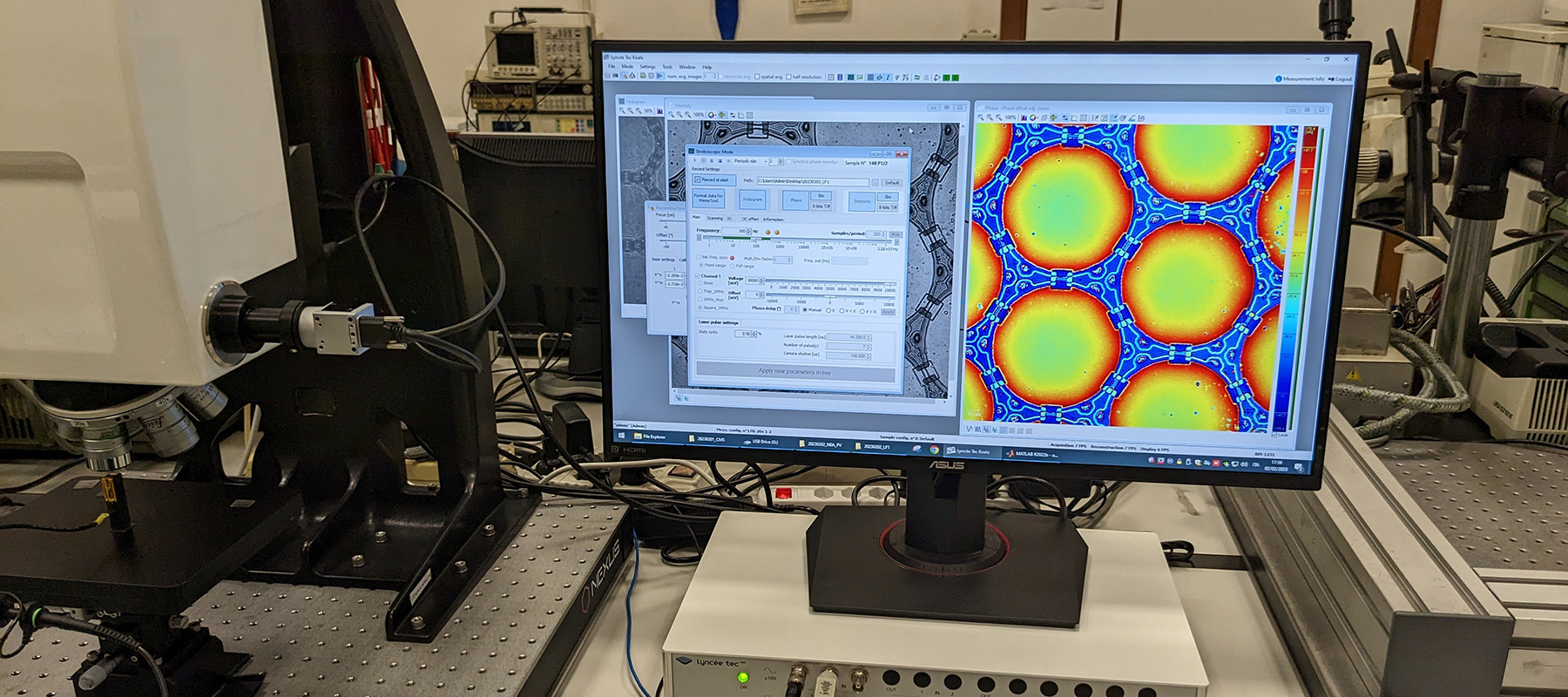This screenshot has width=1568, height=697.
Task: Click the color palette icon in Intensity window
Action: (x=712, y=115)
